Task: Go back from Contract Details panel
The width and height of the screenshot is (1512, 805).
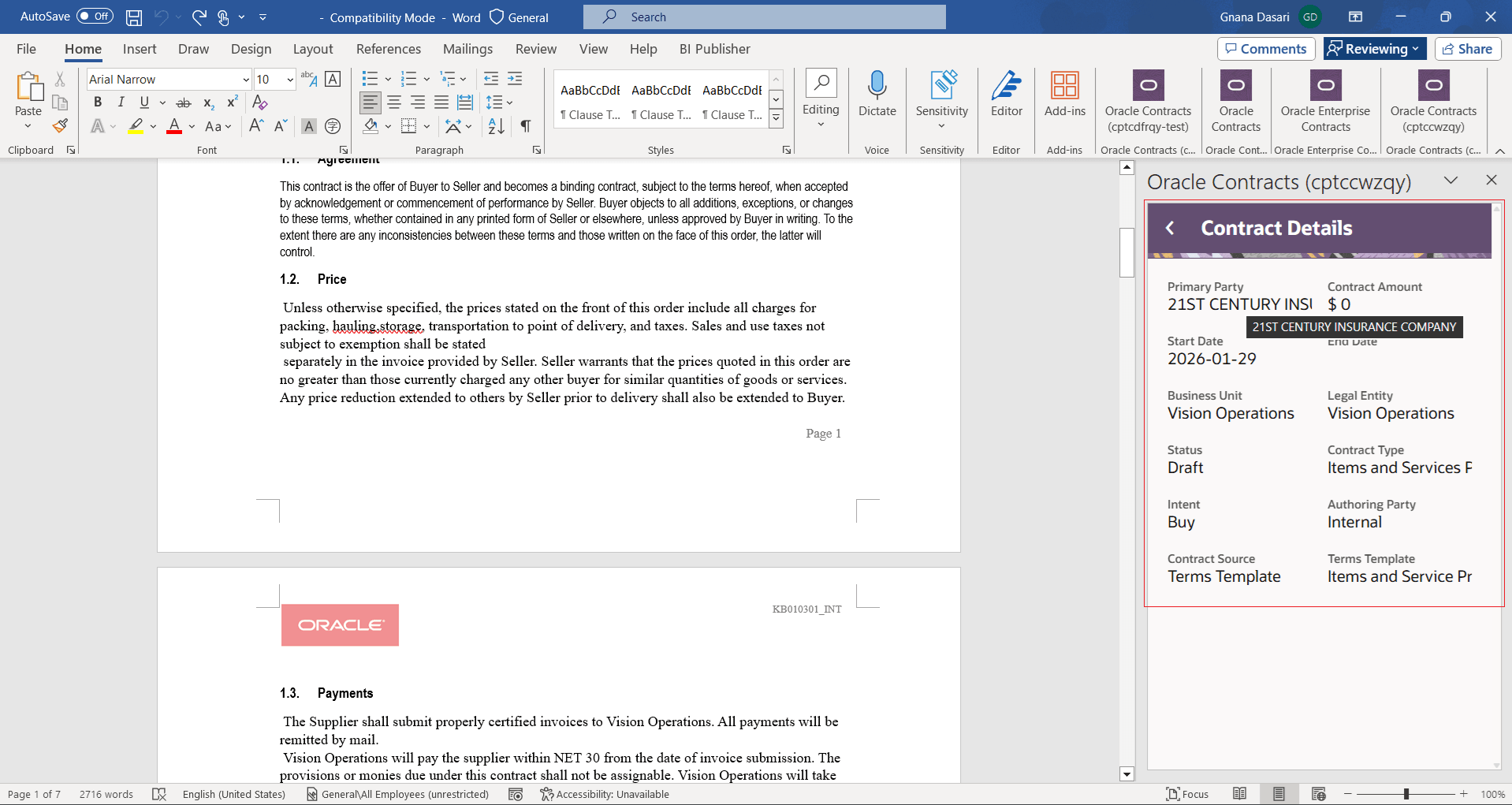Action: point(1170,228)
